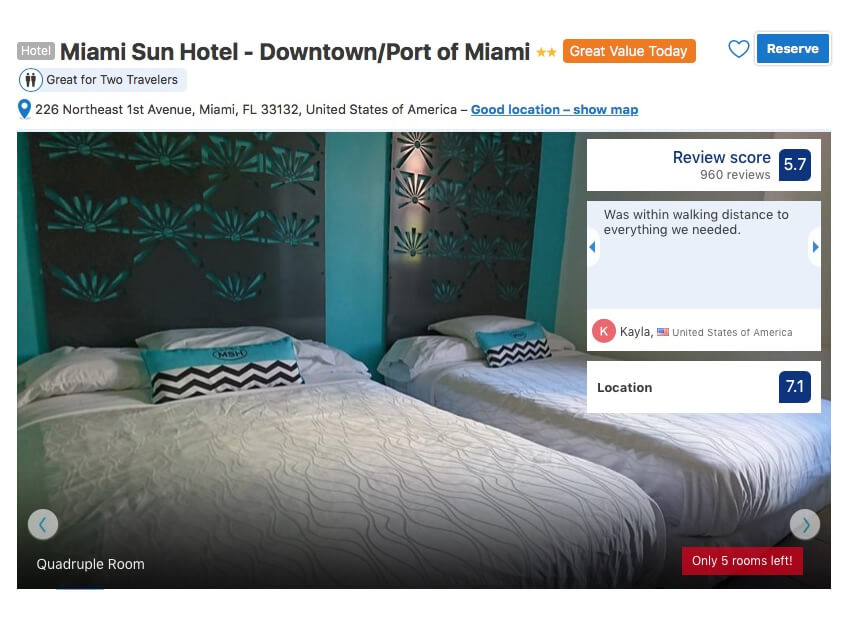Click the Great for Two Travelers tag

click(103, 80)
